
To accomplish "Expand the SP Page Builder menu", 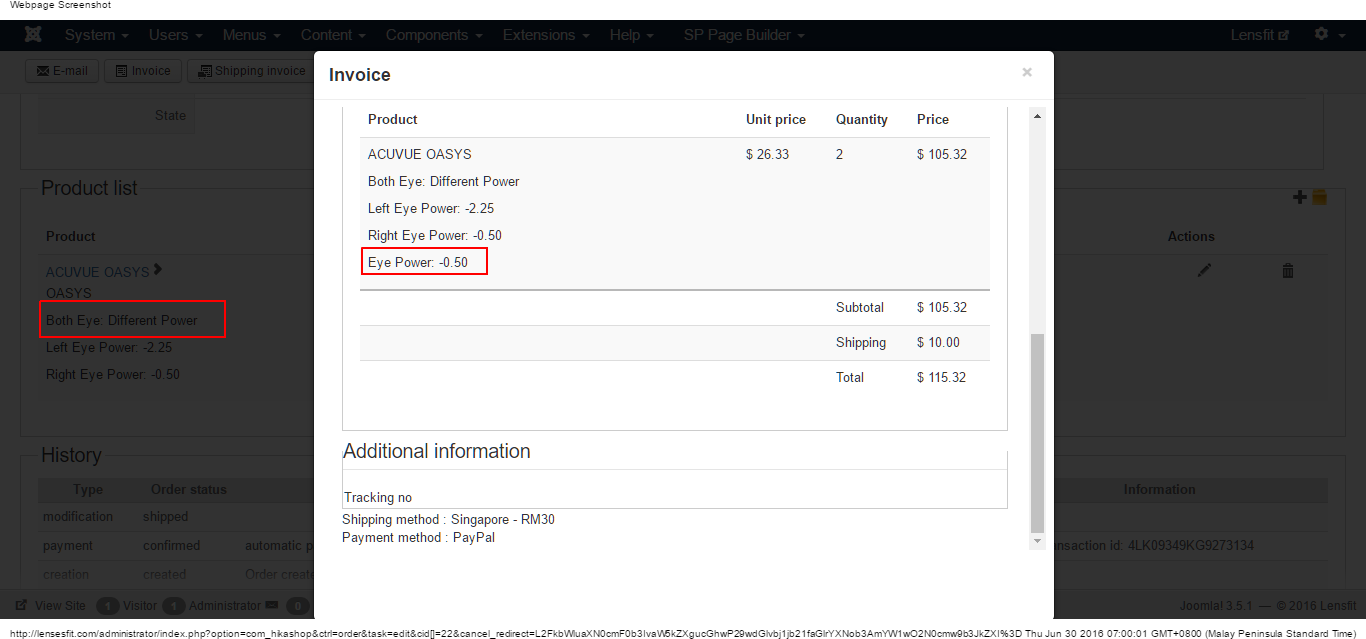I will [744, 35].
